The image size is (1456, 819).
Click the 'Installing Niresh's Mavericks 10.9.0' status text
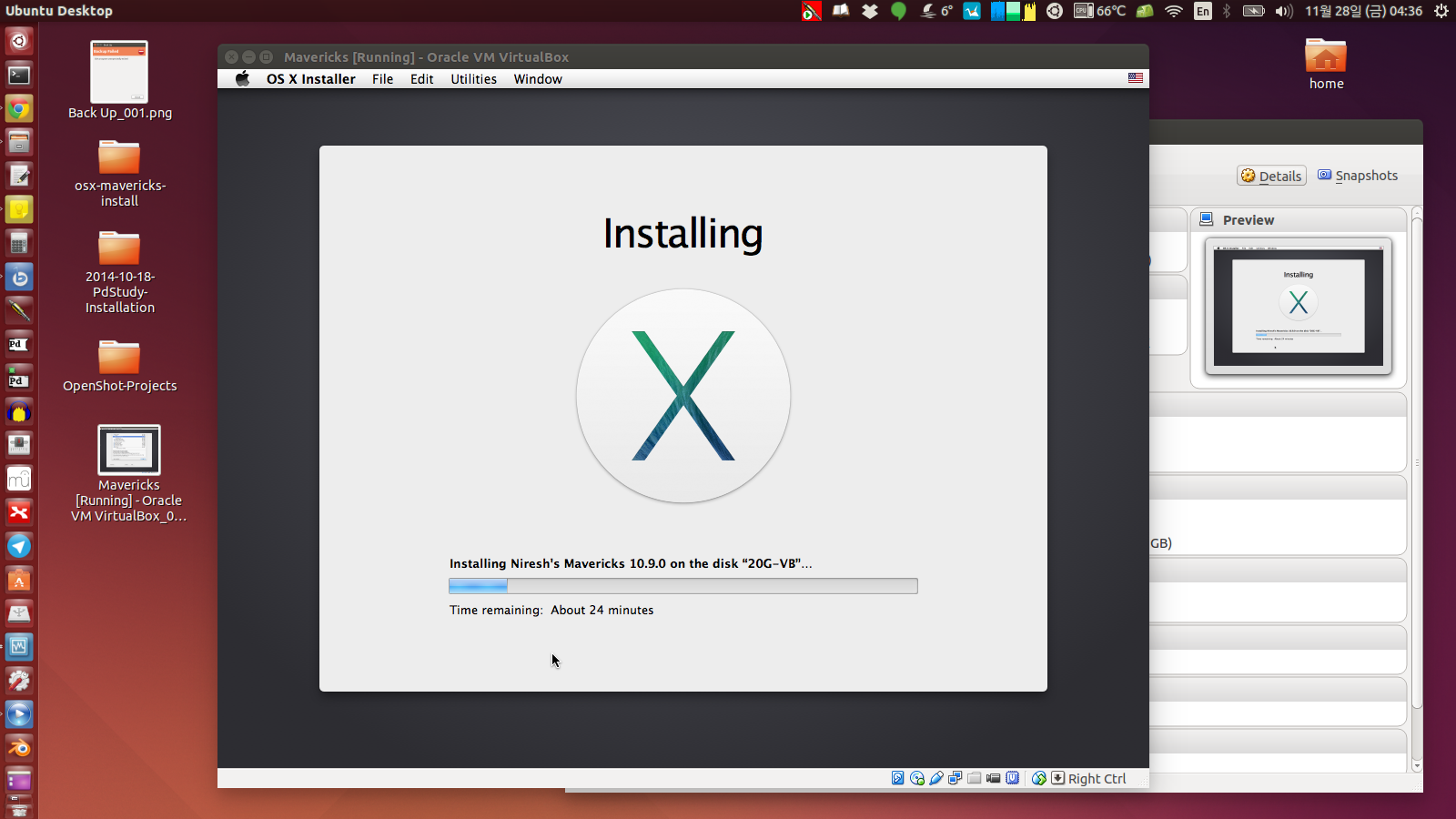point(631,563)
